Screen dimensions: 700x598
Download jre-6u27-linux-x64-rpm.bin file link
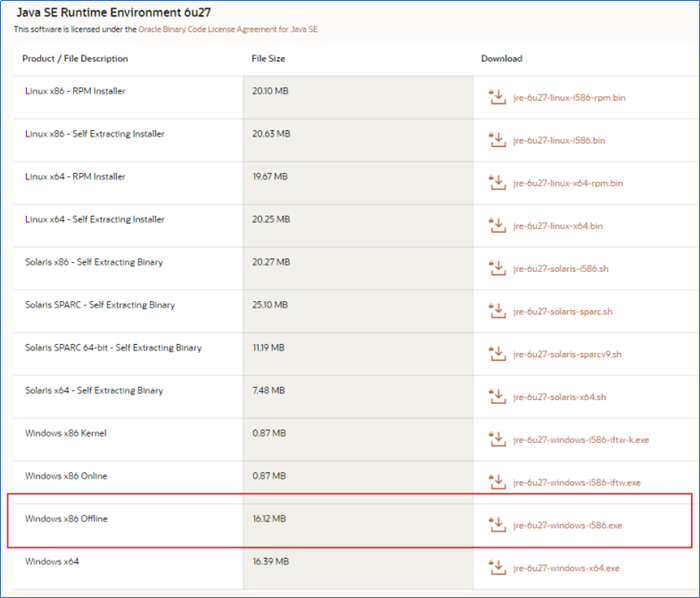pyautogui.click(x=568, y=183)
